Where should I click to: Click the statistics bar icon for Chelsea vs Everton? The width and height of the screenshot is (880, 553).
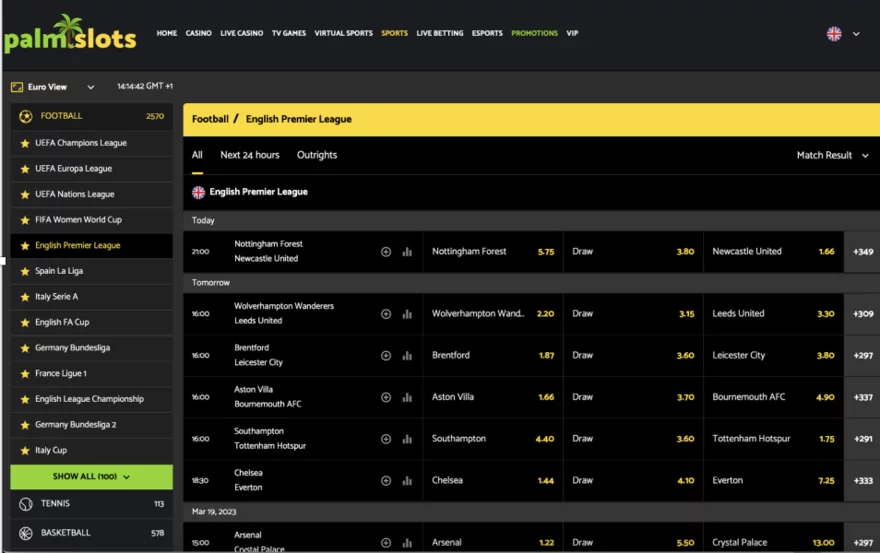(x=407, y=480)
